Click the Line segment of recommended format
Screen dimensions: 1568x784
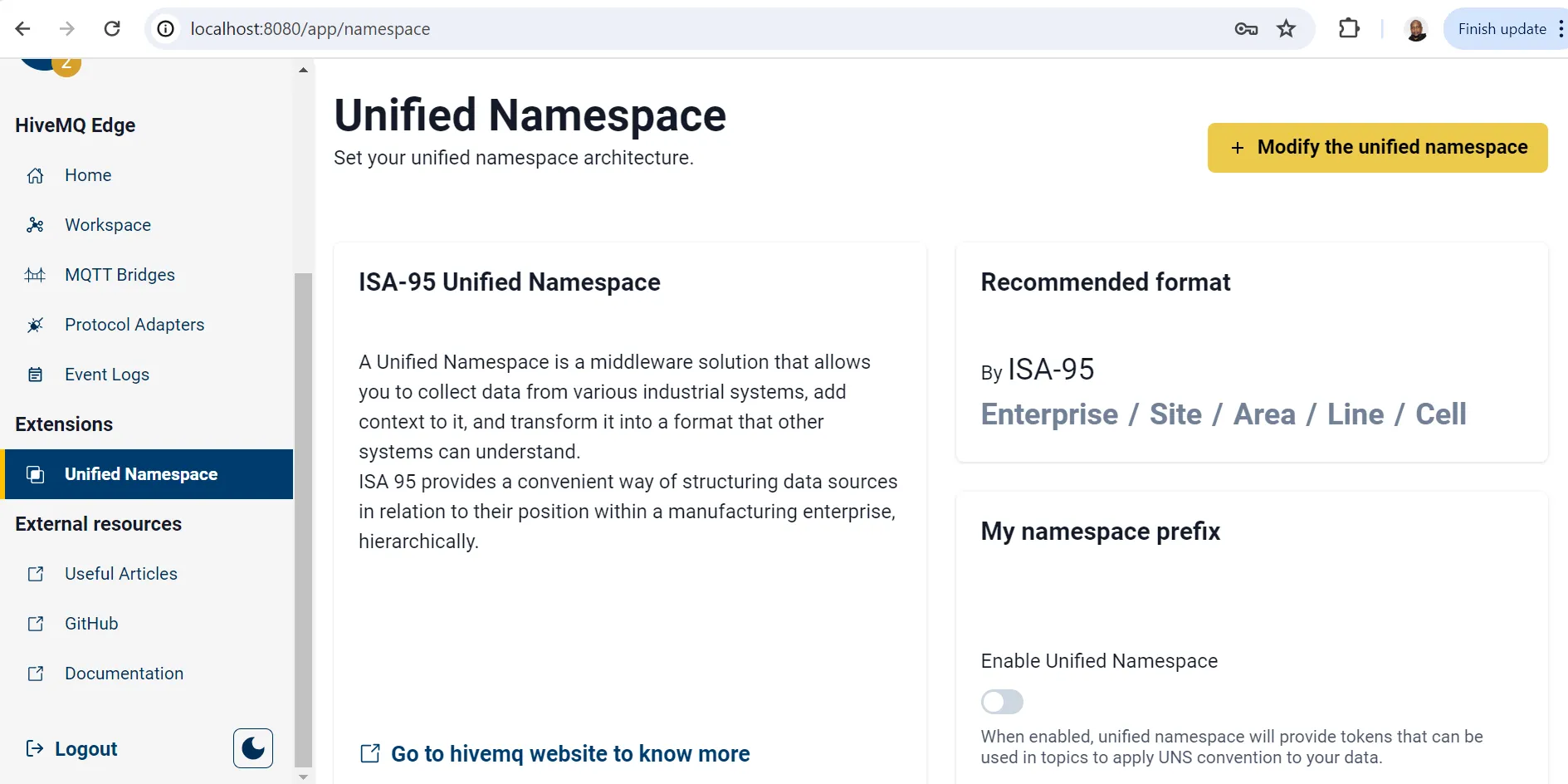pyautogui.click(x=1356, y=414)
